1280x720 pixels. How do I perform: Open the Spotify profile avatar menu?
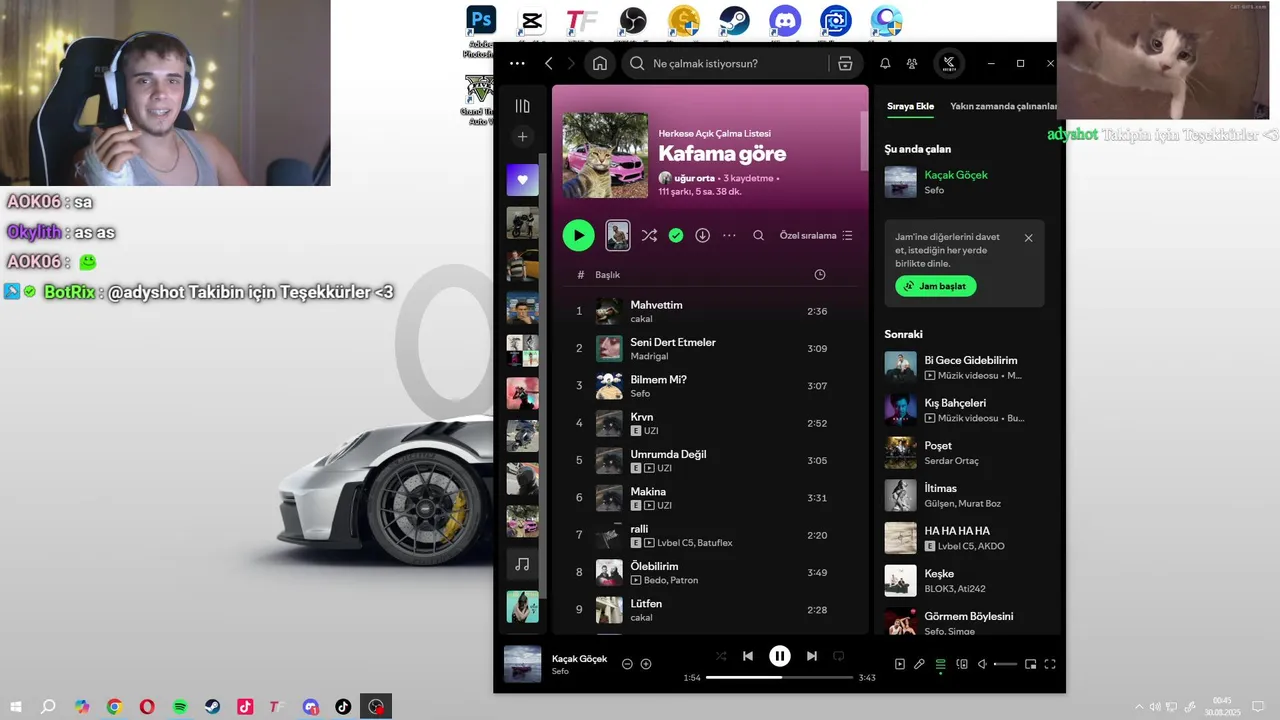click(948, 63)
